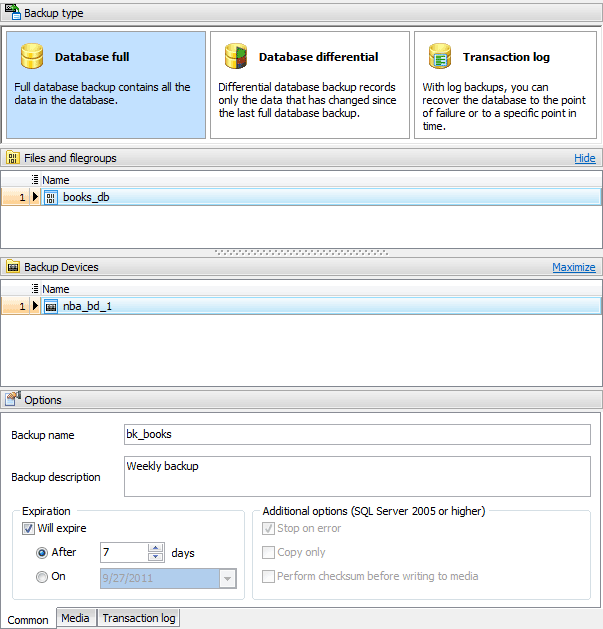Open the Transaction log tab
603x629 pixels.
[x=138, y=618]
